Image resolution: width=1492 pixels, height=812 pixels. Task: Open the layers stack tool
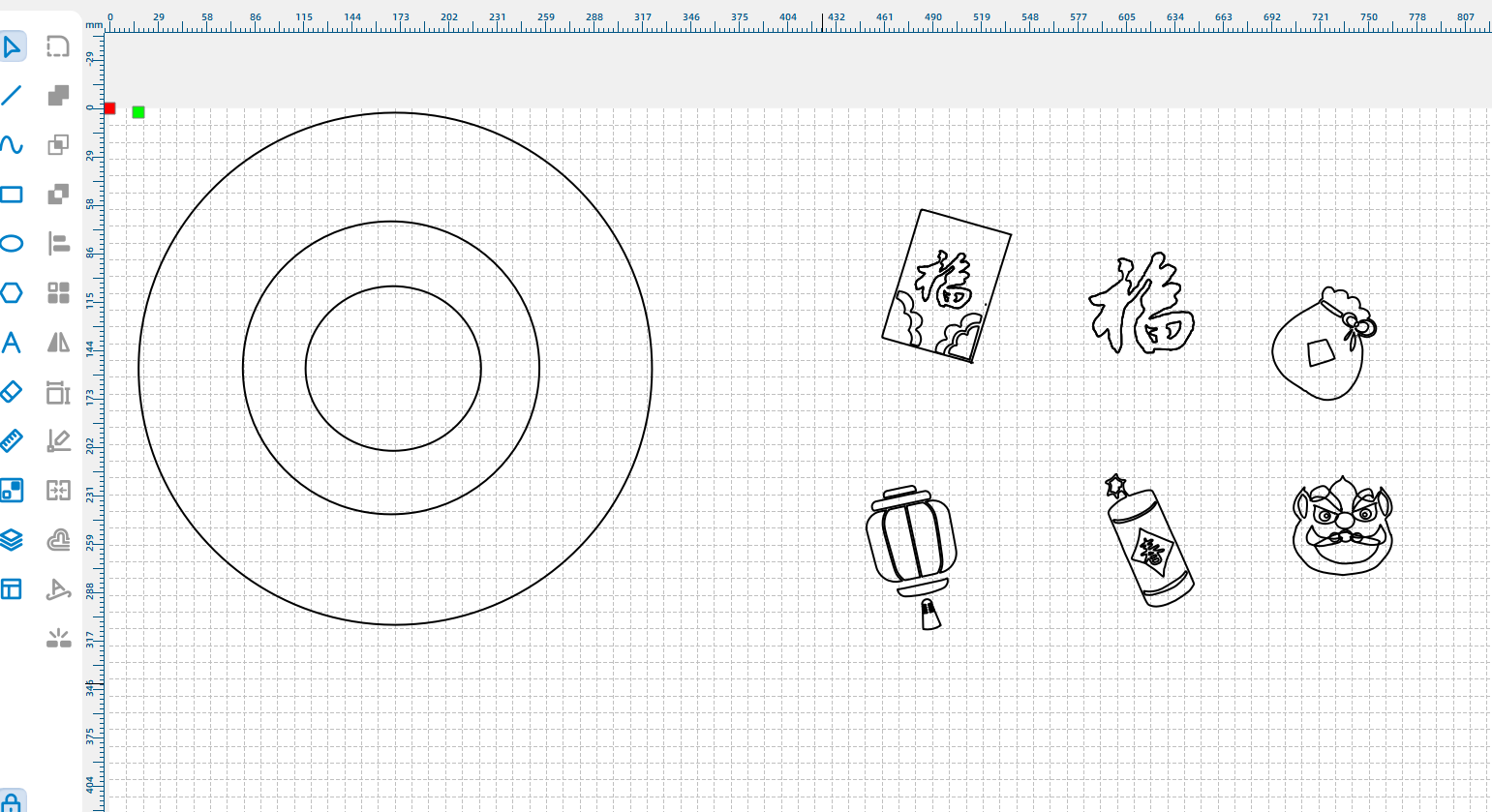tap(12, 540)
